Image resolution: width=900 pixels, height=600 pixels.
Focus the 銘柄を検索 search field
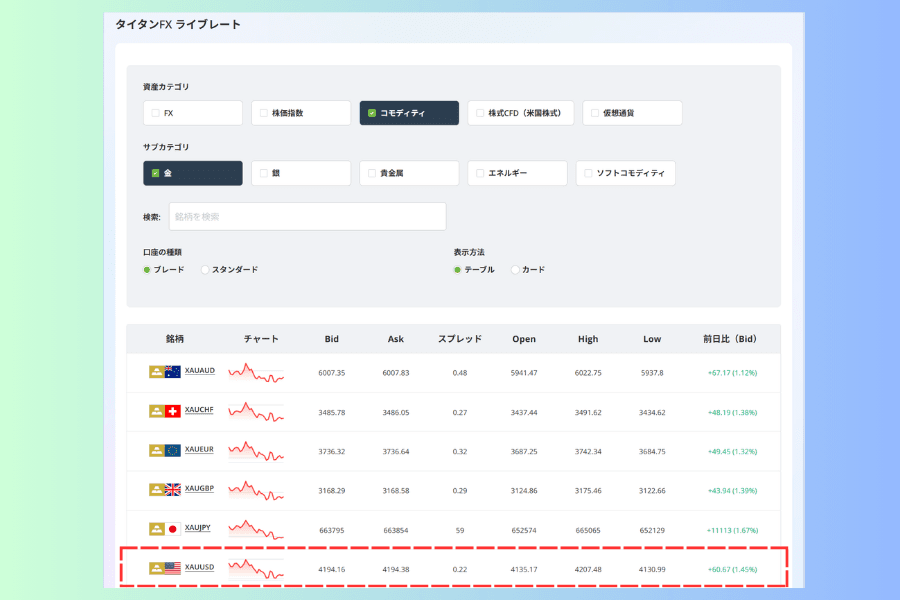(x=307, y=216)
